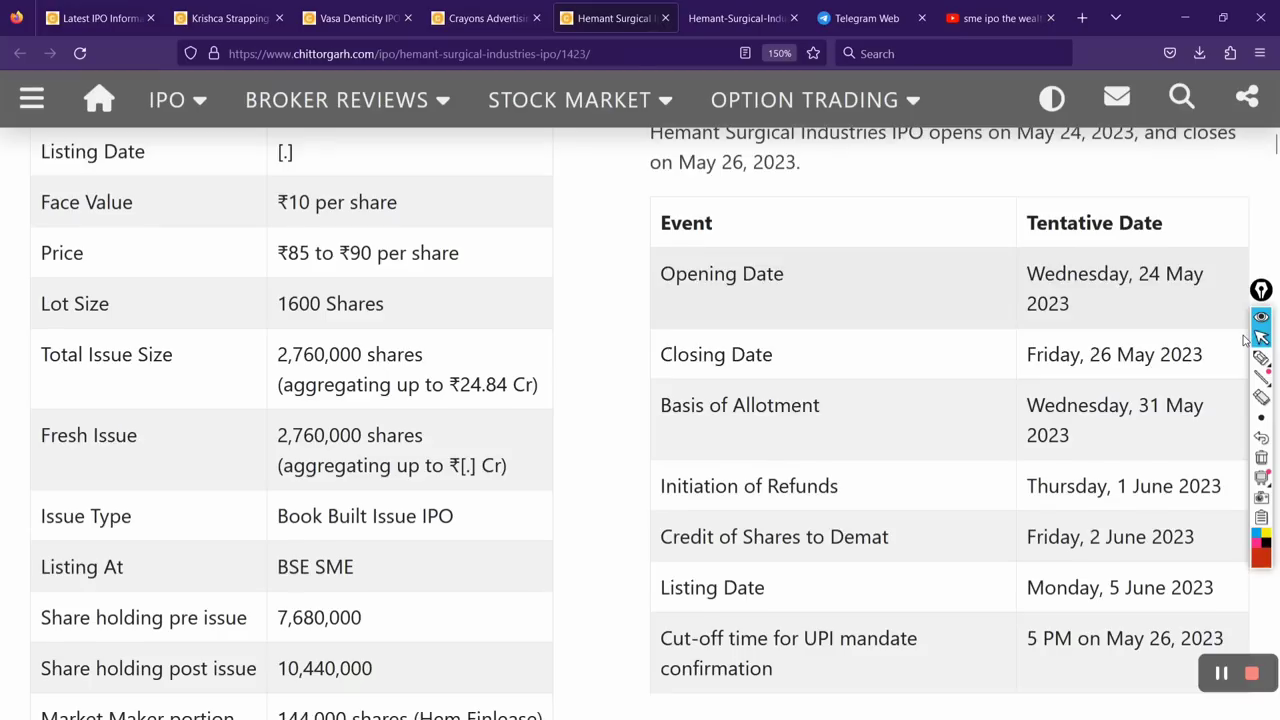Click the share icon in the header
This screenshot has height=720, width=1280.
[1246, 97]
